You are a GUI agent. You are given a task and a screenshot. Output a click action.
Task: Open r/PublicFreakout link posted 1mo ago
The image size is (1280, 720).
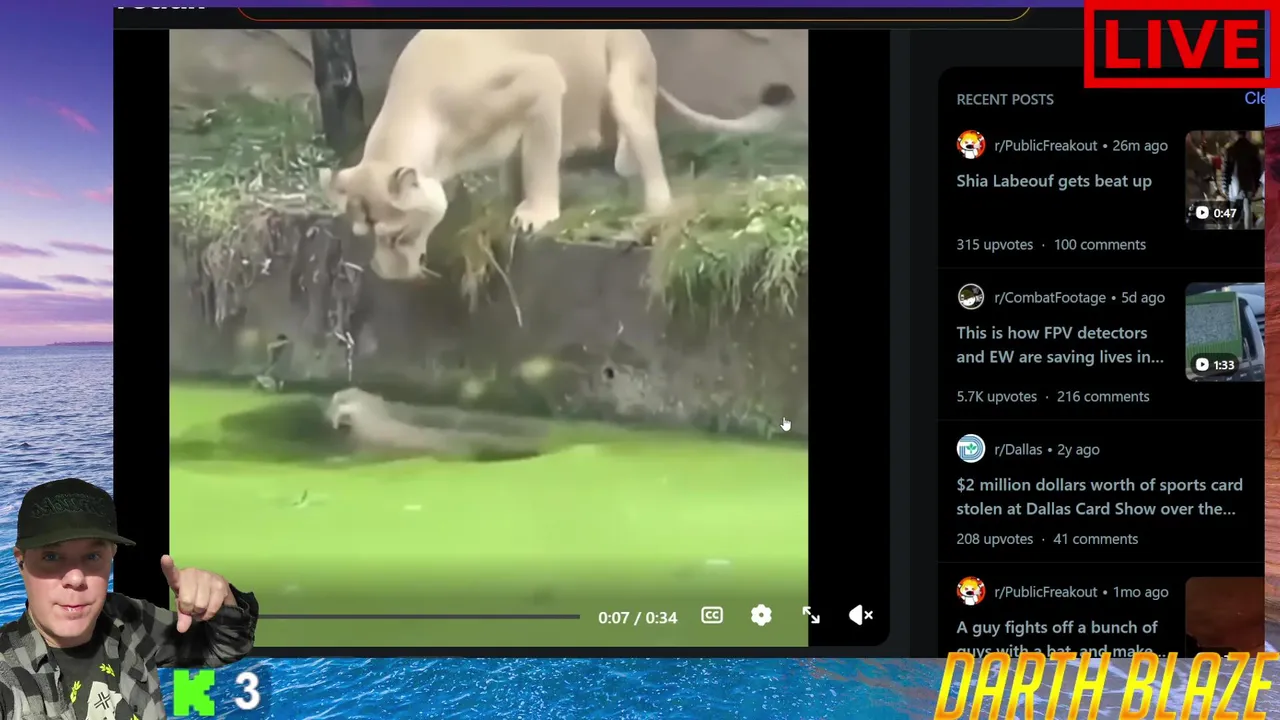pyautogui.click(x=1045, y=591)
